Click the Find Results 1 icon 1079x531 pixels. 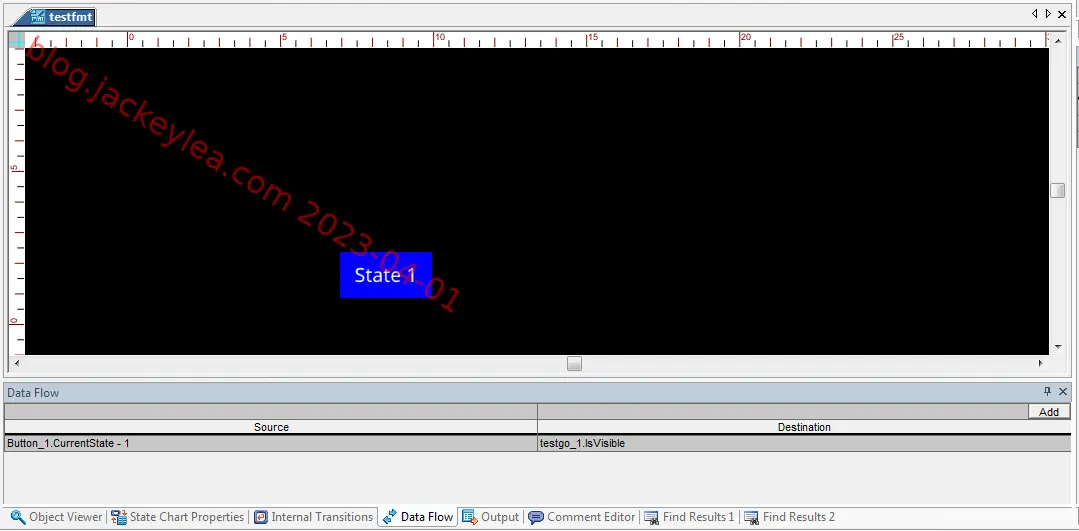pos(652,517)
